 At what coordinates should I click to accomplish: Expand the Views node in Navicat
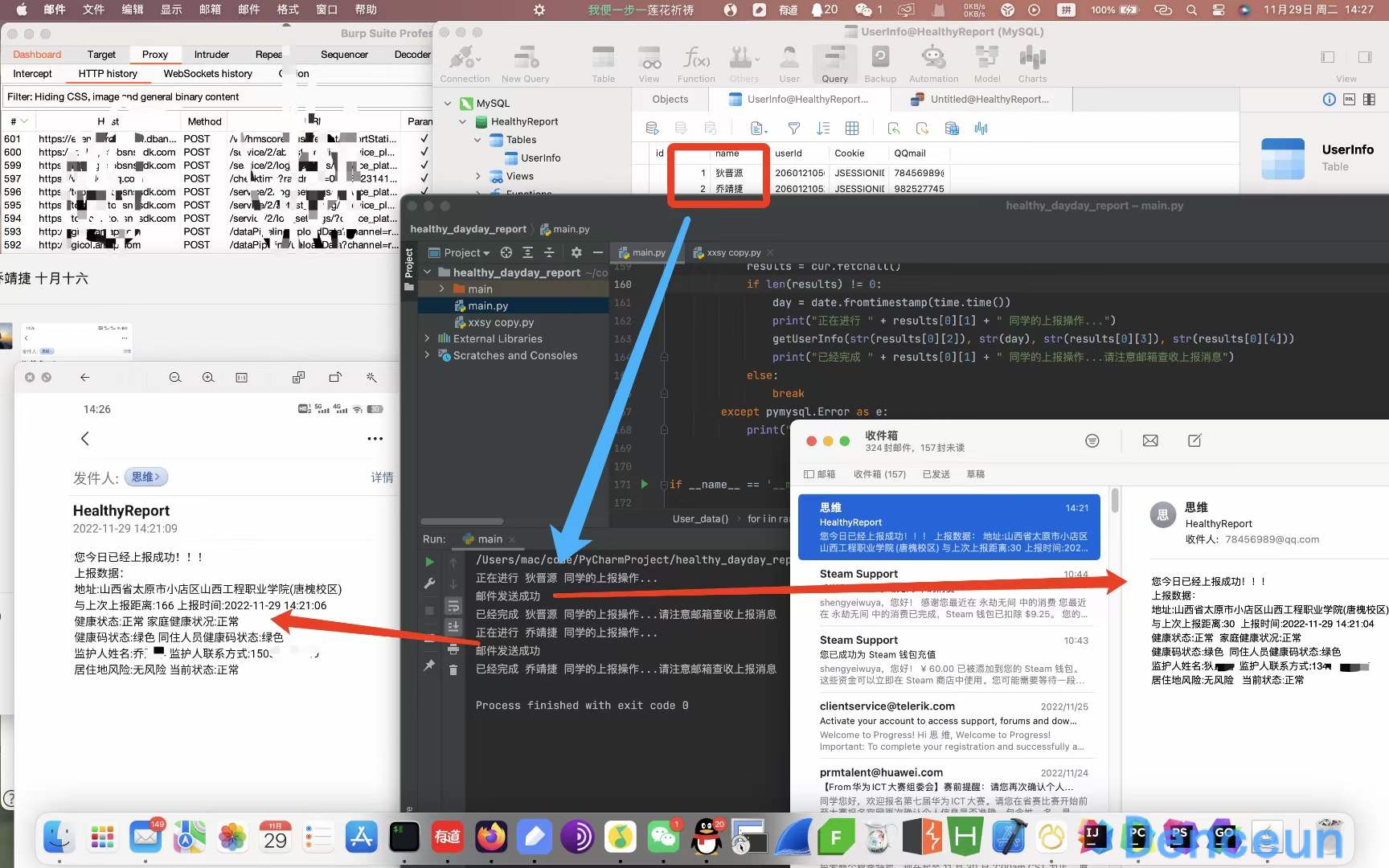click(x=477, y=176)
